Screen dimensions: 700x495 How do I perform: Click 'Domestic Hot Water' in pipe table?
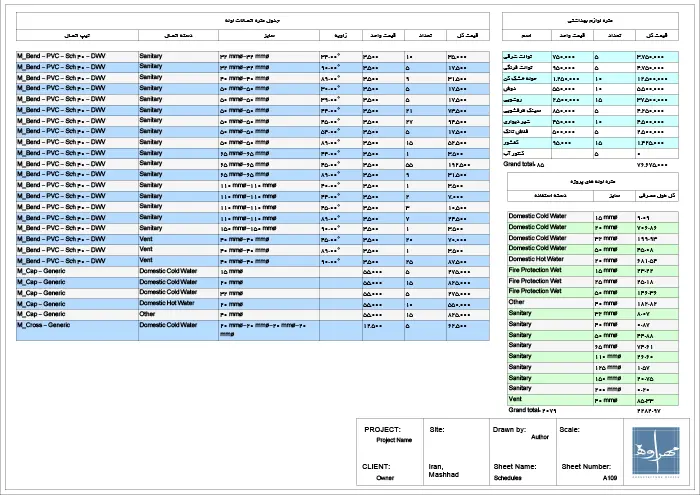pos(536,259)
